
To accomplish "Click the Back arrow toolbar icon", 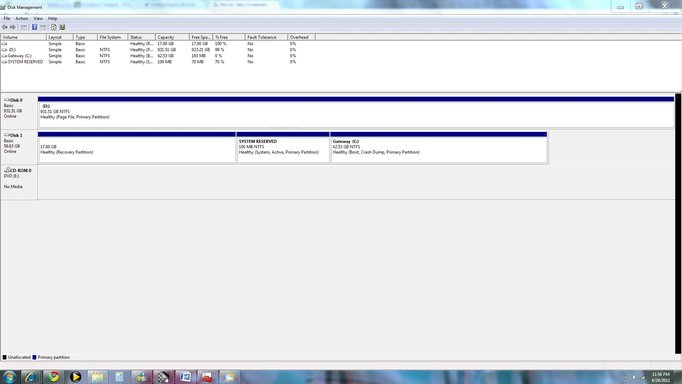I will coord(5,27).
